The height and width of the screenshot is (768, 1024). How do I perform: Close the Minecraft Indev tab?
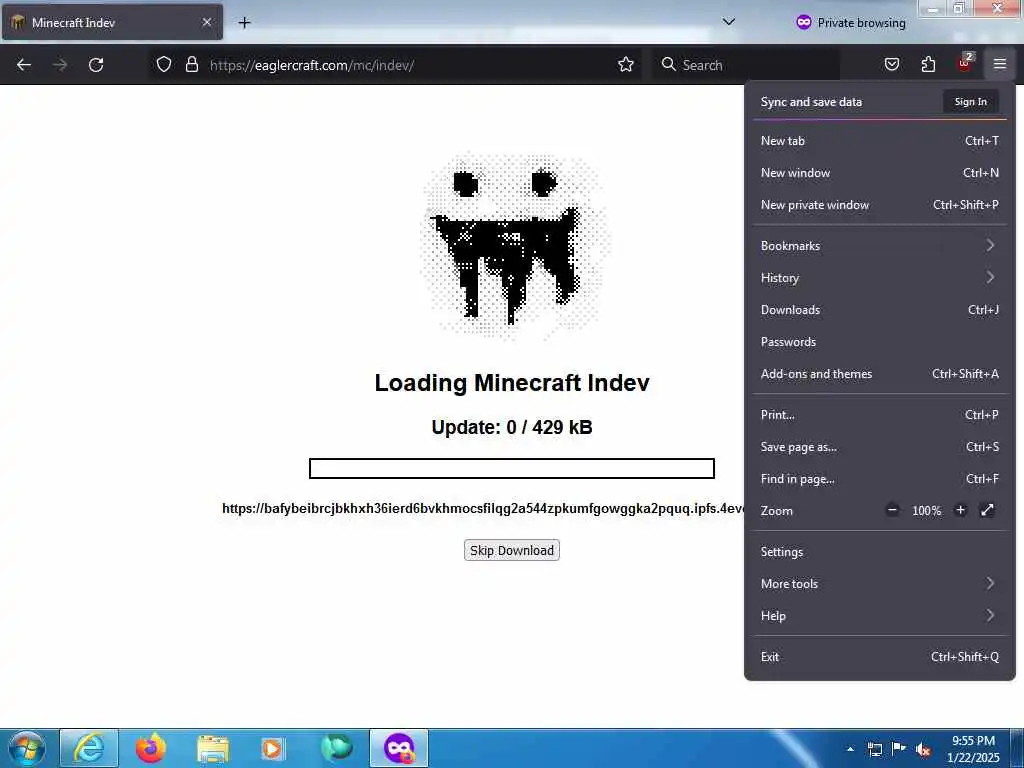pos(206,22)
